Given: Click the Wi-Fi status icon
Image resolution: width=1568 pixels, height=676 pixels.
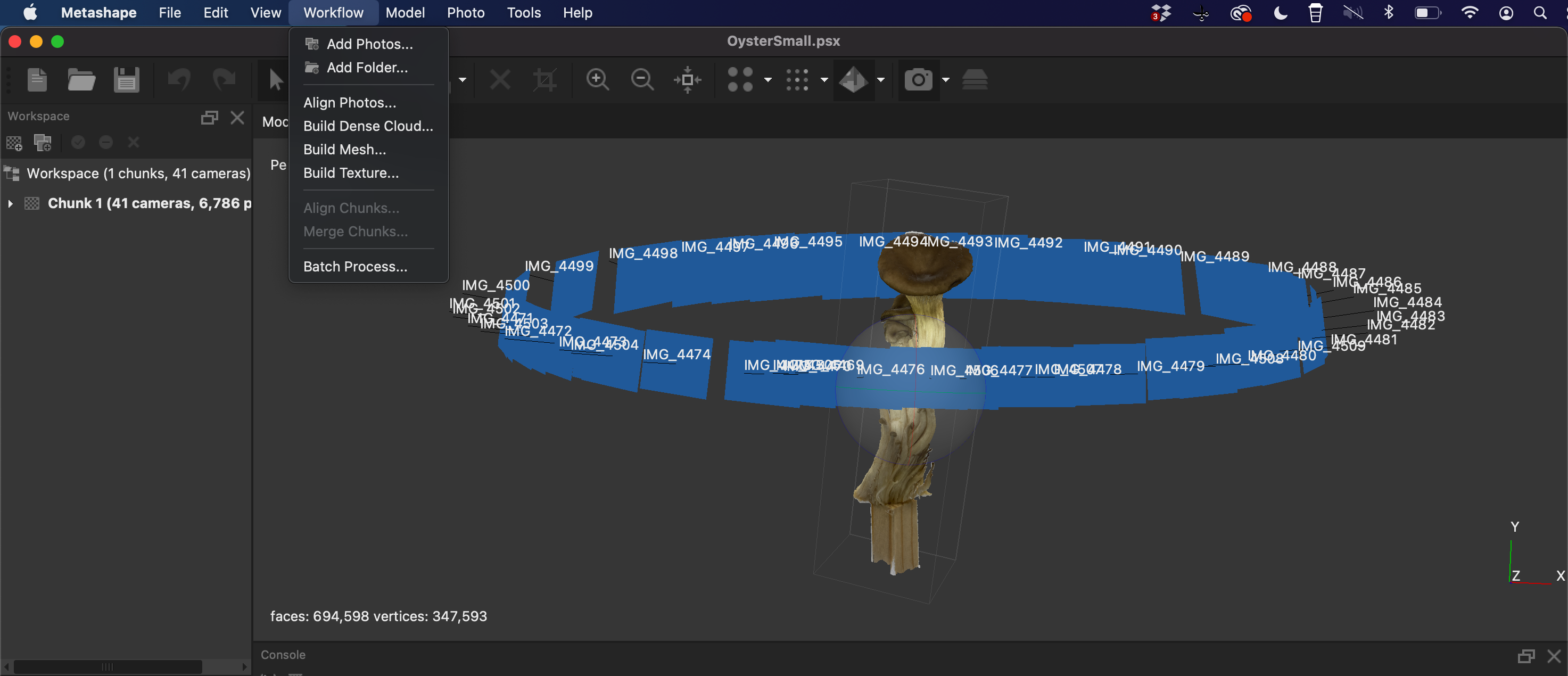Looking at the screenshot, I should click(x=1470, y=13).
